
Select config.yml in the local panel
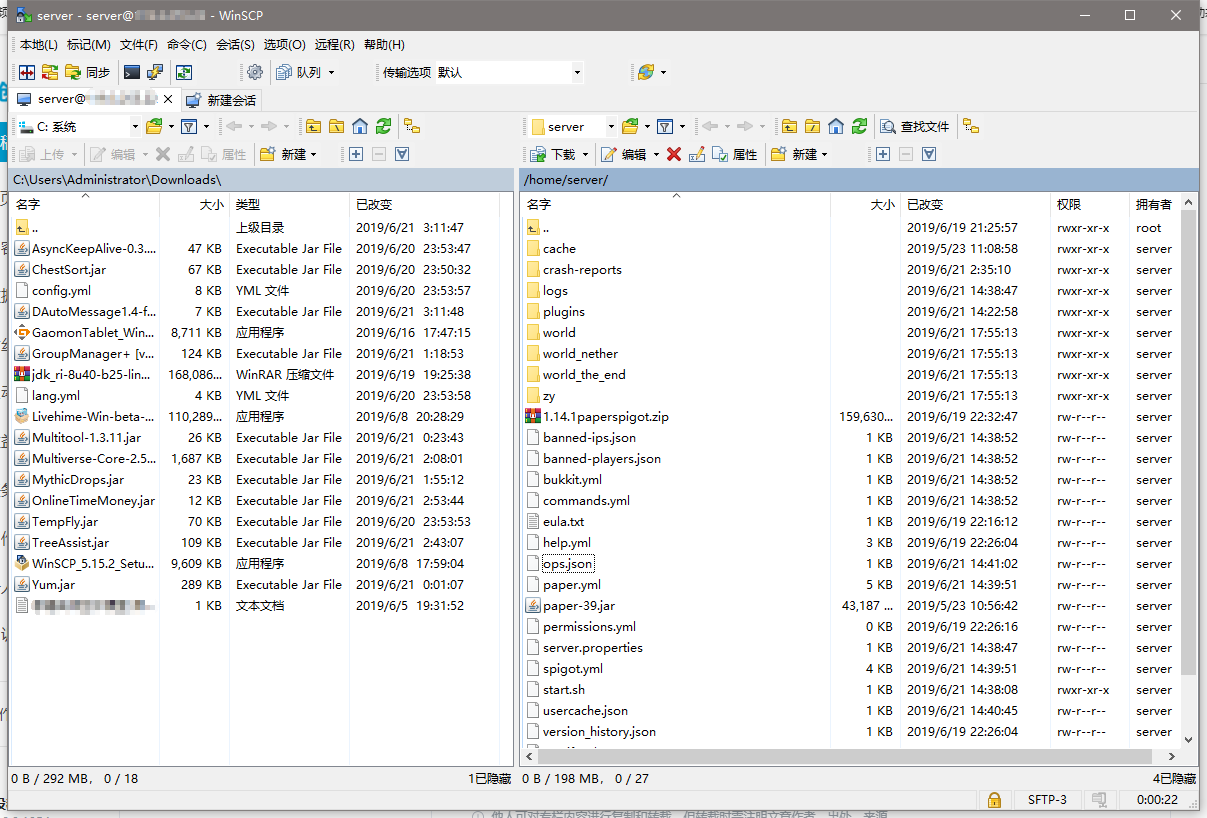[x=61, y=291]
